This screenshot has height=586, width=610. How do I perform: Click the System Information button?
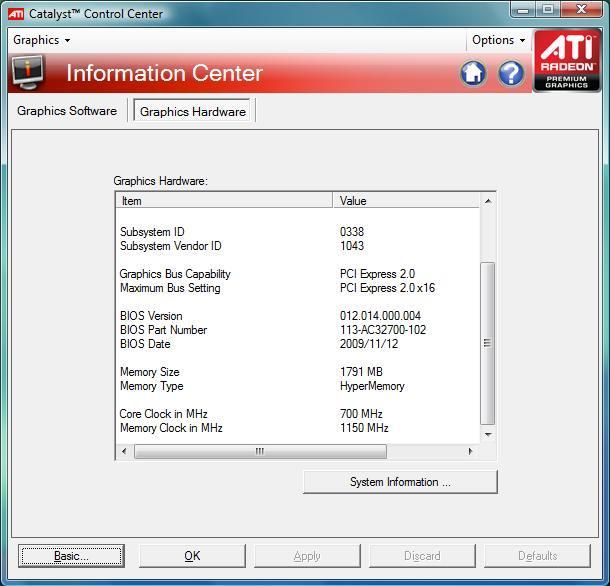point(400,482)
